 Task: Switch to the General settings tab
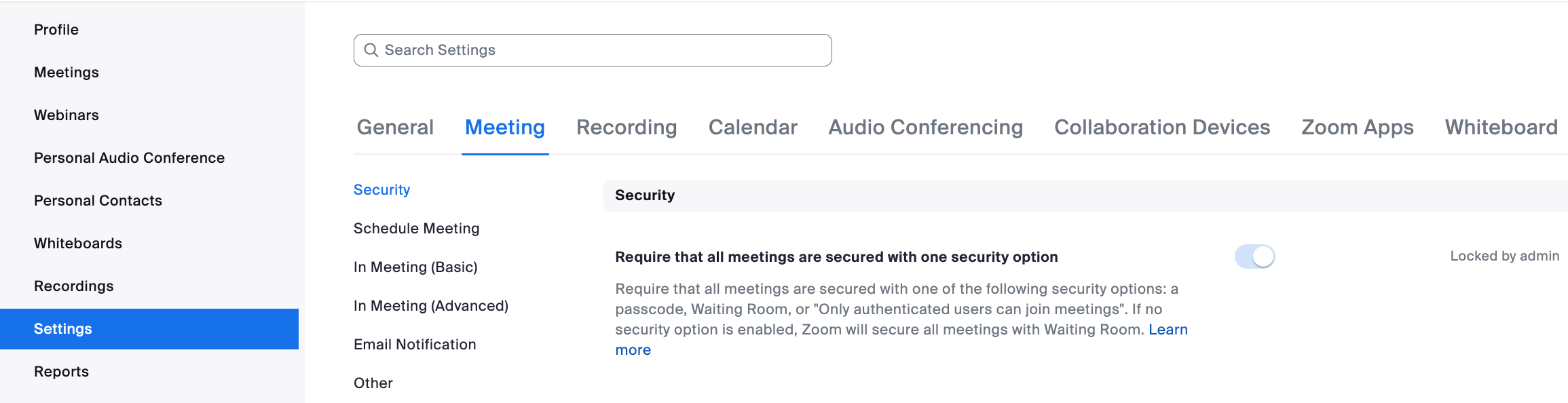click(394, 127)
